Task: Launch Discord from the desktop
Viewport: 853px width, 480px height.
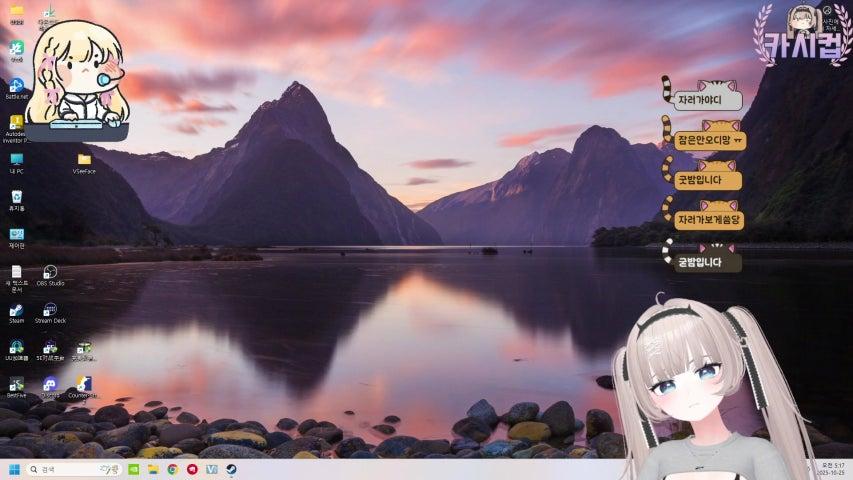Action: [x=49, y=384]
